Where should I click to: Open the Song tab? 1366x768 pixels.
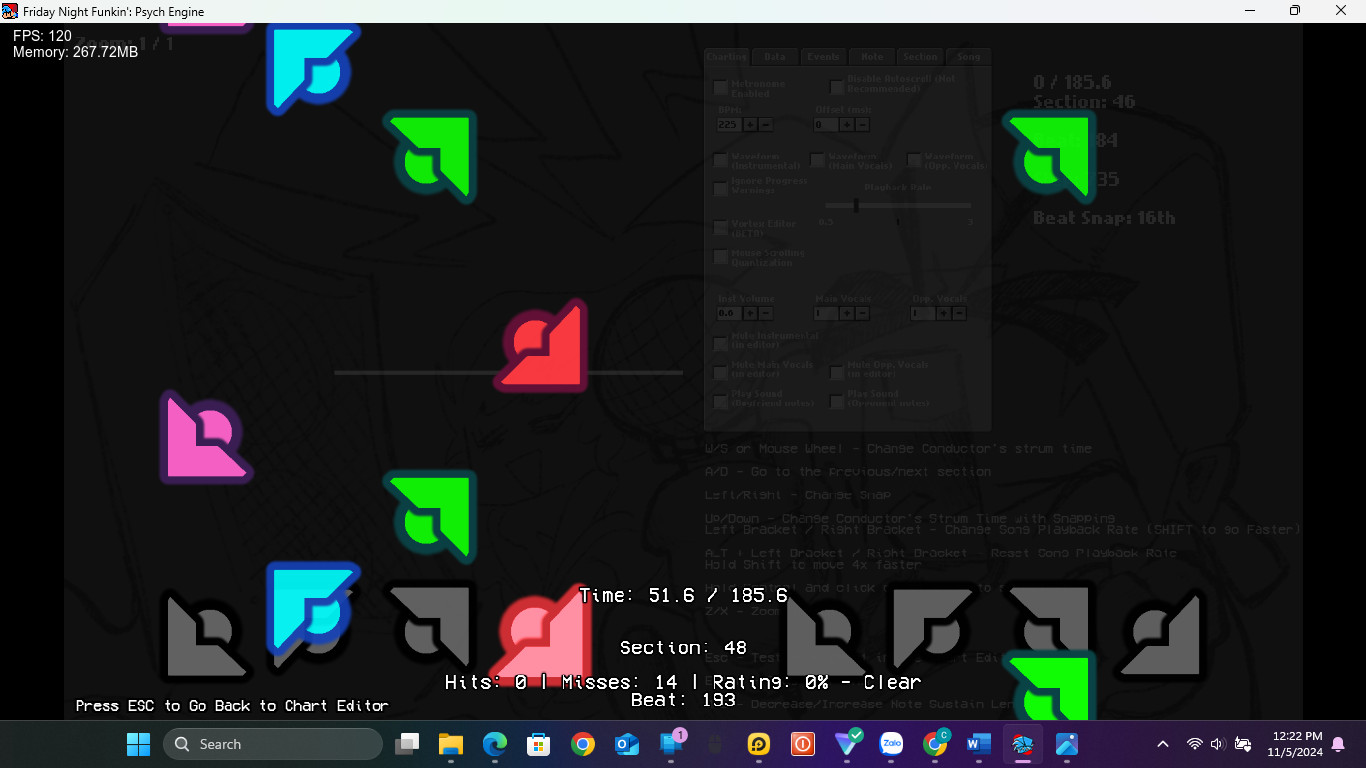[968, 57]
